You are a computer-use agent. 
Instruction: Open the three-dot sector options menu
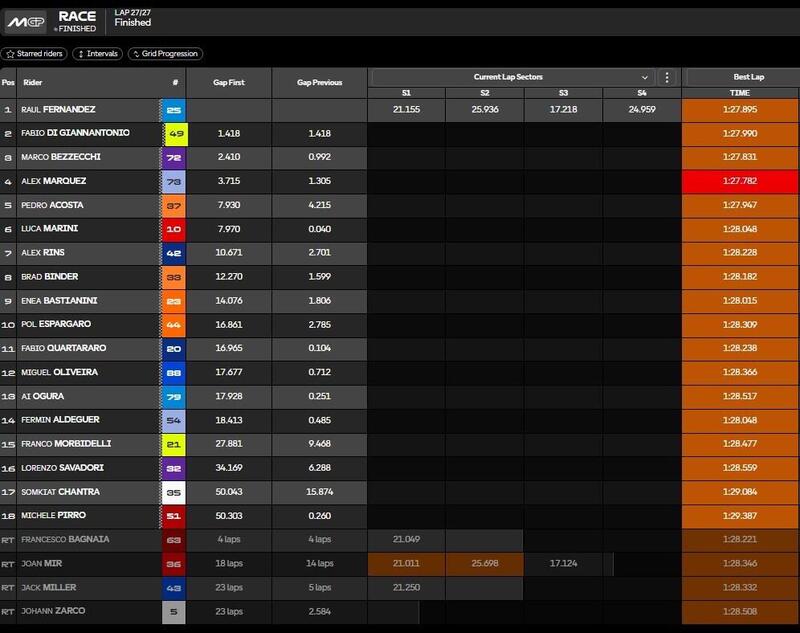click(668, 77)
